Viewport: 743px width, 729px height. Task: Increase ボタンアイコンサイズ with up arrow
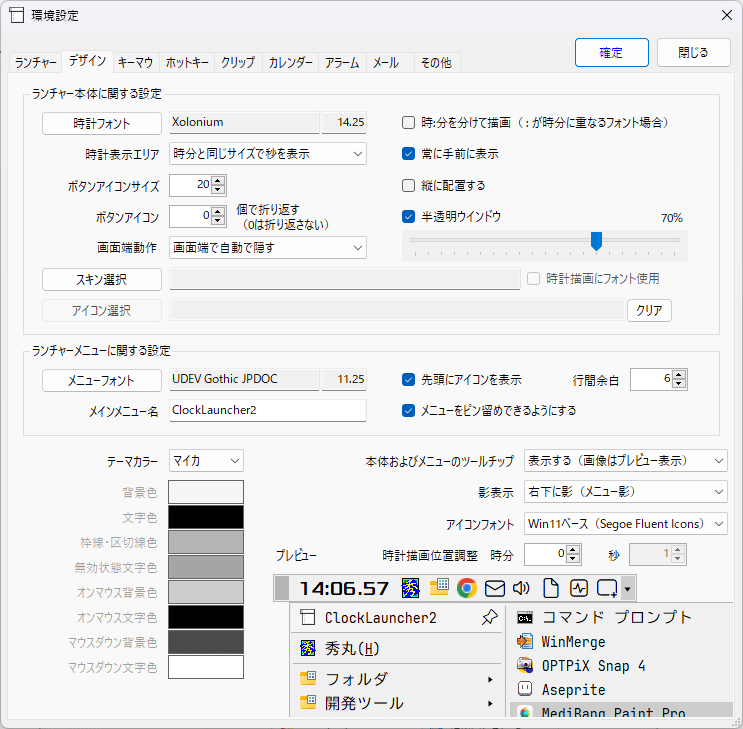(218, 181)
